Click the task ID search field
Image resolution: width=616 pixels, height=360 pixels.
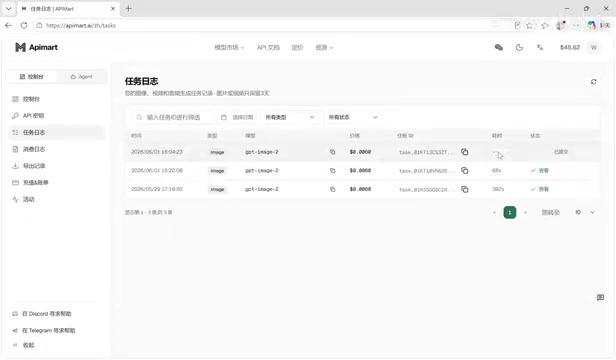click(x=173, y=117)
